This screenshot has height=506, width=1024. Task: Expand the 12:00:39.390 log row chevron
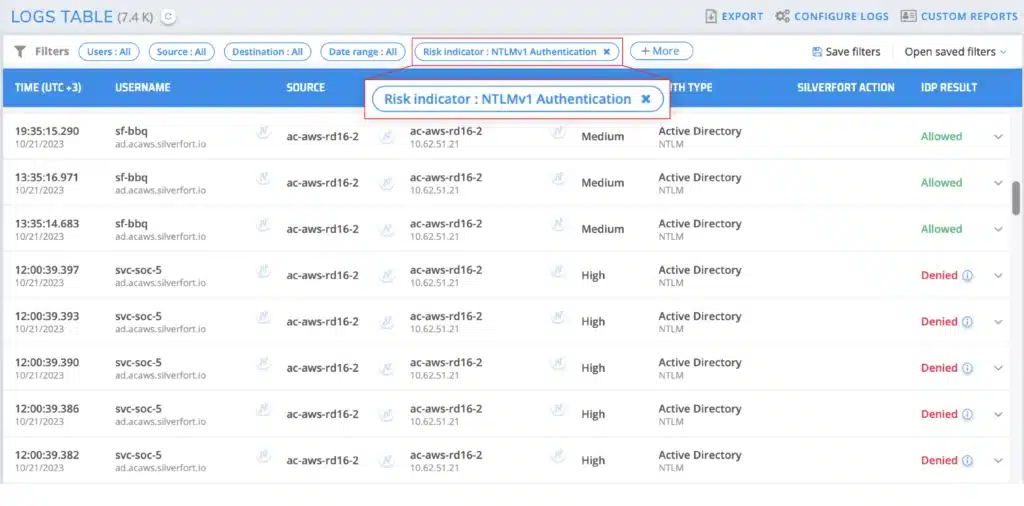click(998, 369)
